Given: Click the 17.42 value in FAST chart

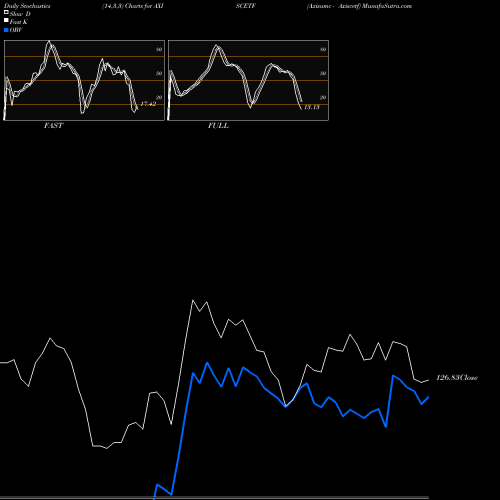Looking at the screenshot, I should click(148, 104).
